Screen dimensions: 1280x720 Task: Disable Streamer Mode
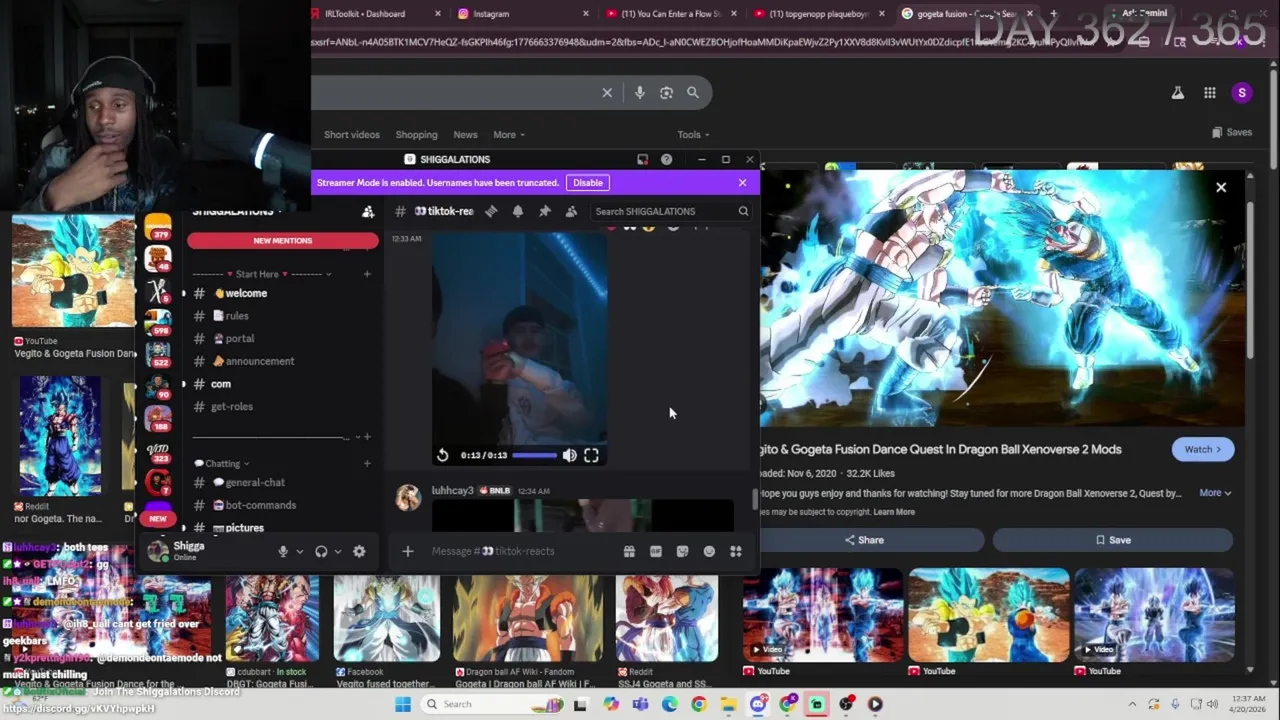(588, 183)
